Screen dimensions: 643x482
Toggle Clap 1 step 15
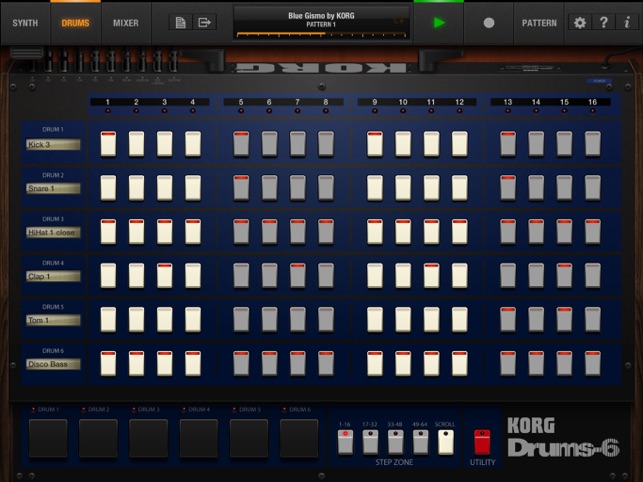tap(565, 275)
